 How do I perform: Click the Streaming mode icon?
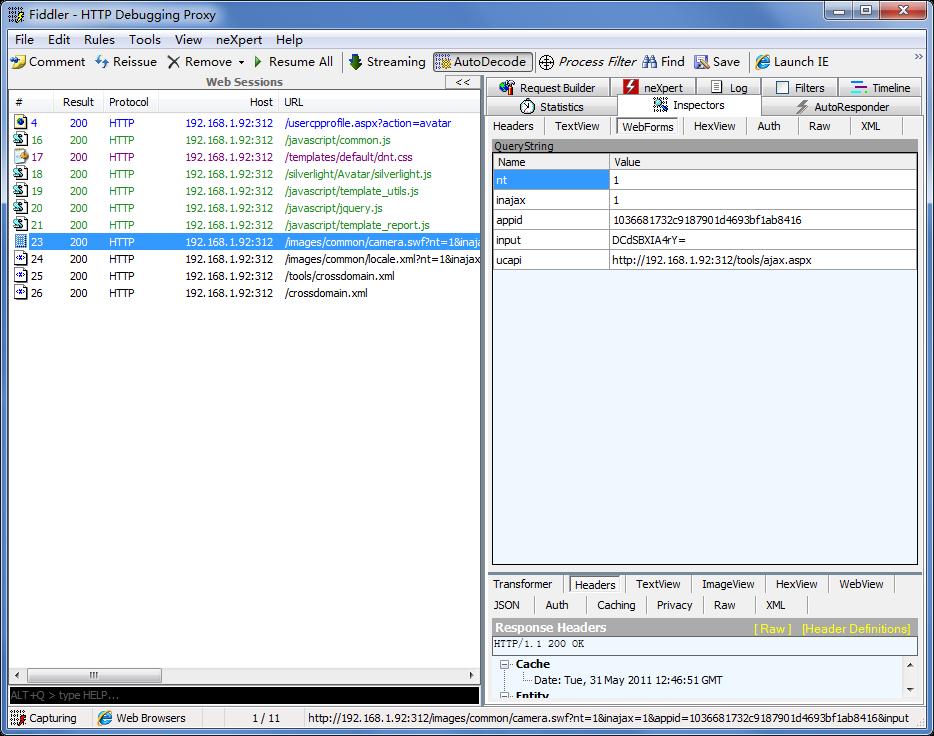point(355,62)
